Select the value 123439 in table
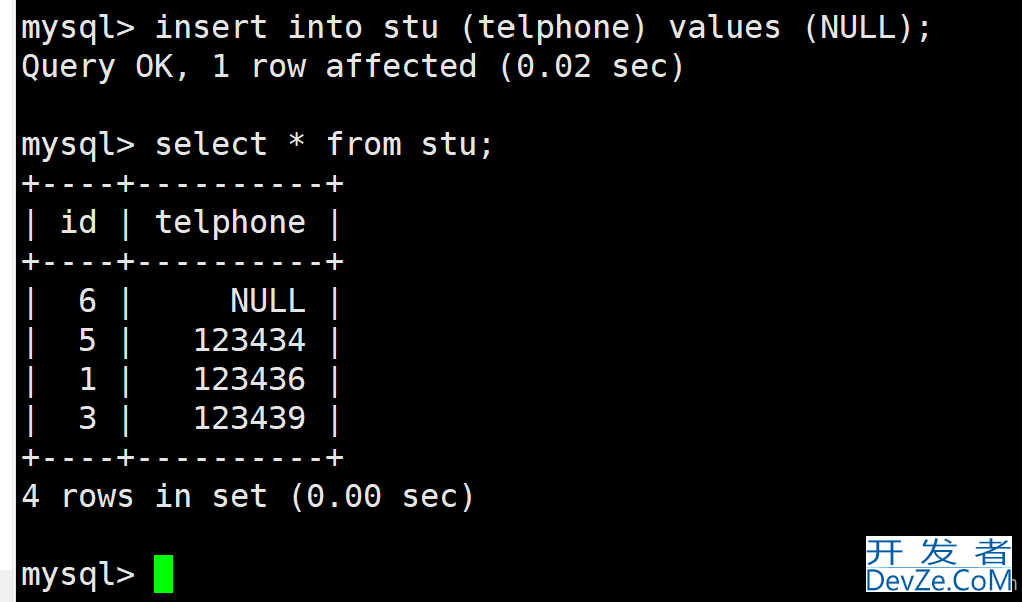 [250, 419]
